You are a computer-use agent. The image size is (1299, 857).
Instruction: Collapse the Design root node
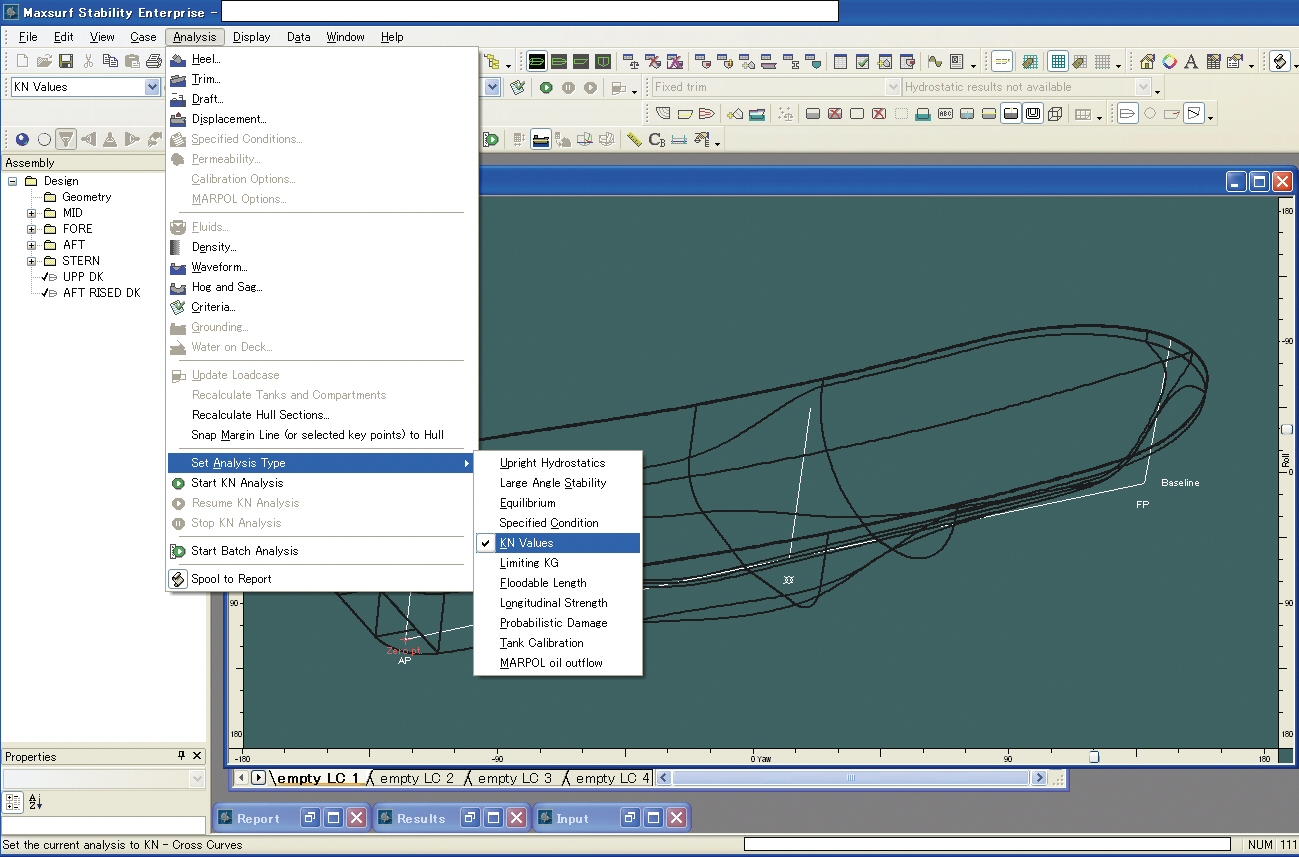[x=13, y=181]
